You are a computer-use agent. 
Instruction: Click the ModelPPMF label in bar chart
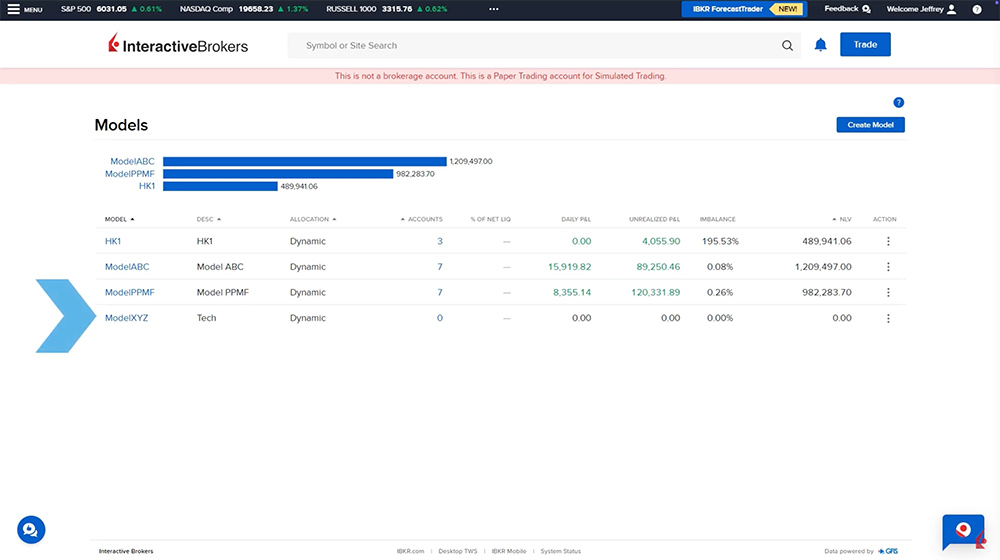pos(129,173)
